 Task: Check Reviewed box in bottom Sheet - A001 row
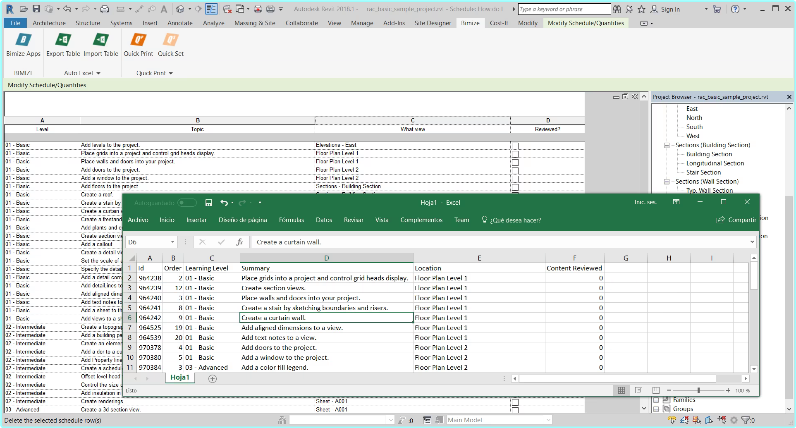(x=515, y=410)
